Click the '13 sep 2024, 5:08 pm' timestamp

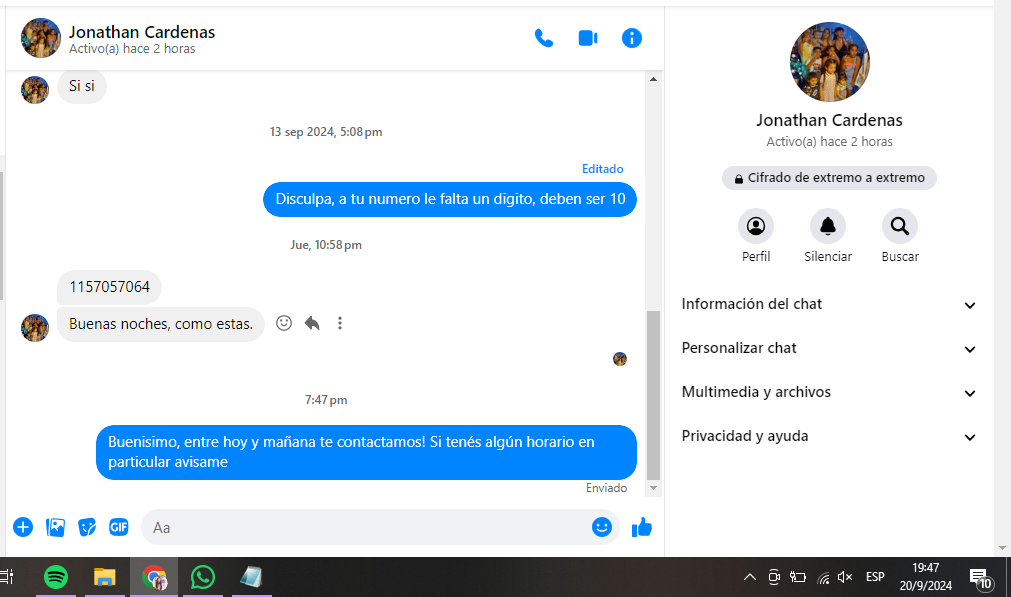(x=326, y=132)
